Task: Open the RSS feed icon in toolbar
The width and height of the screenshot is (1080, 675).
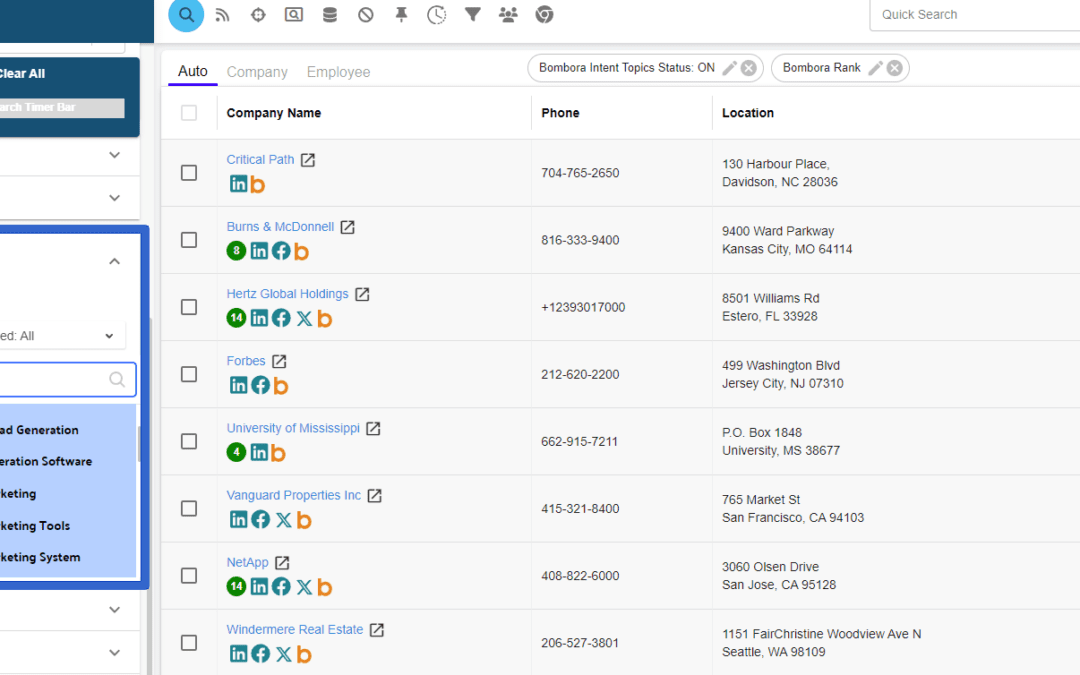Action: coord(222,14)
